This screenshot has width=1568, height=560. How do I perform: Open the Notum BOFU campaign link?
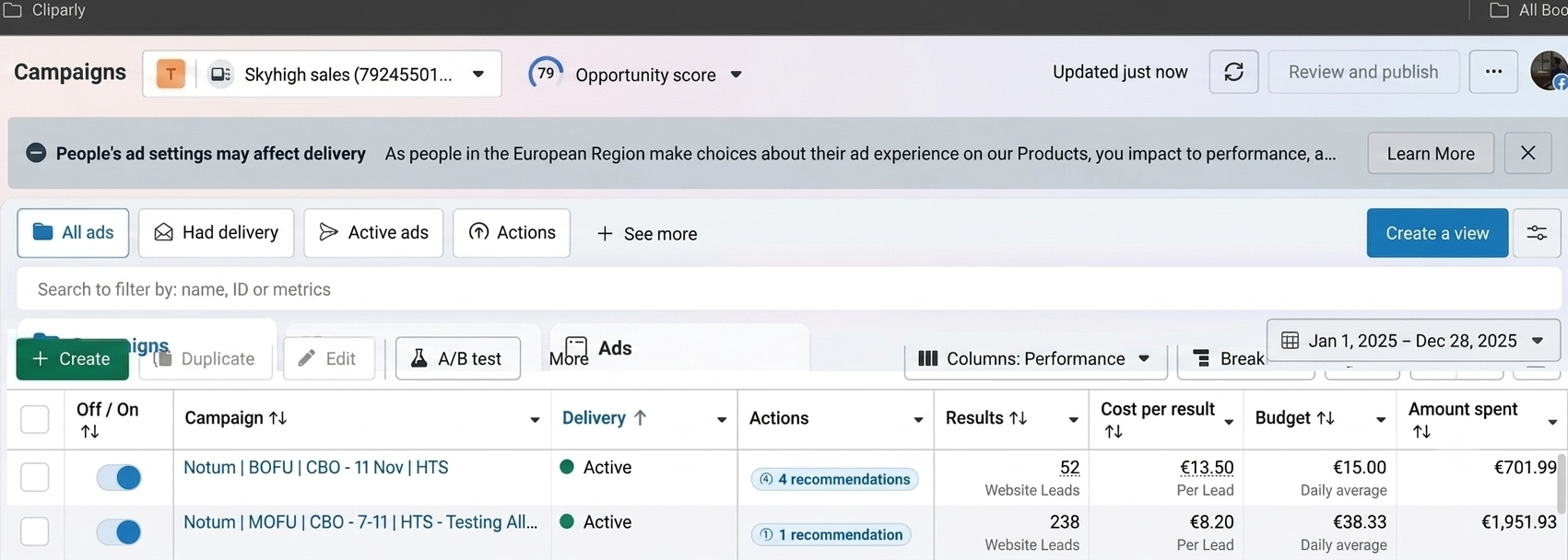(316, 467)
